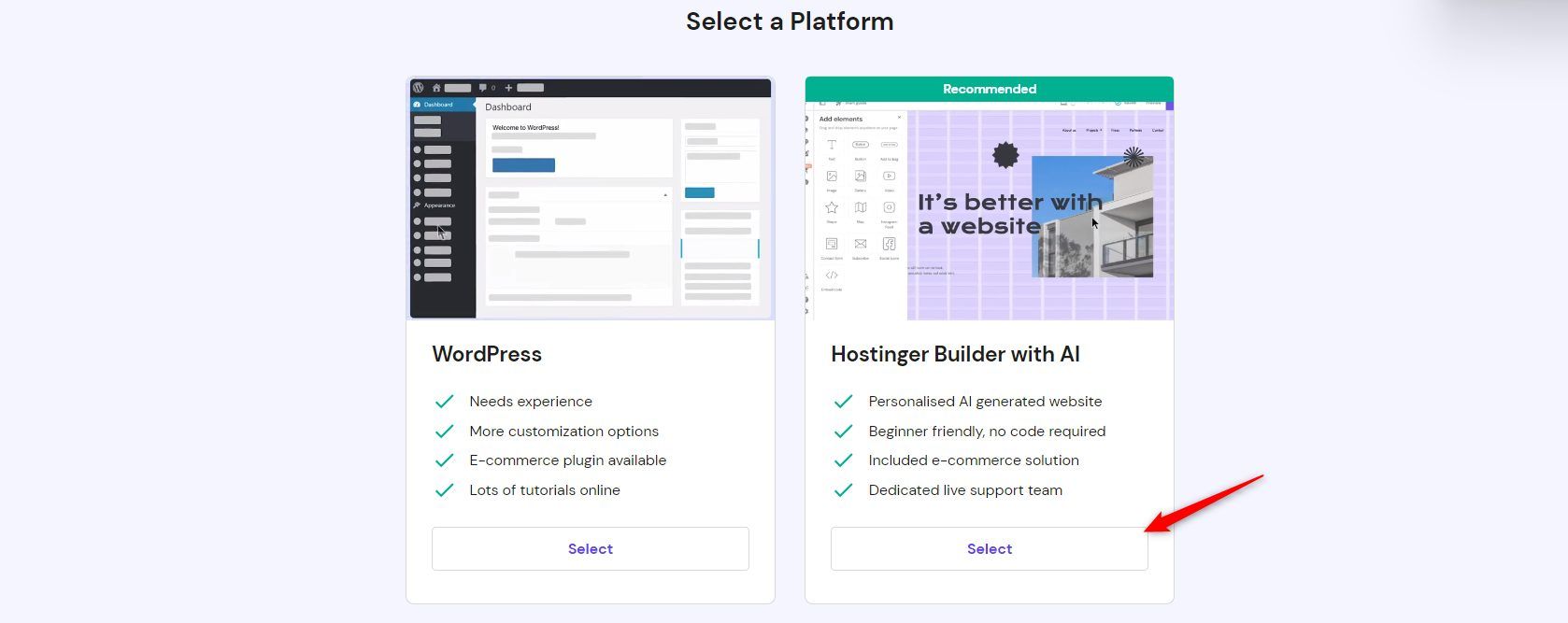Viewport: 1568px width, 623px height.
Task: Click the text Dedicated live support team
Action: point(965,490)
